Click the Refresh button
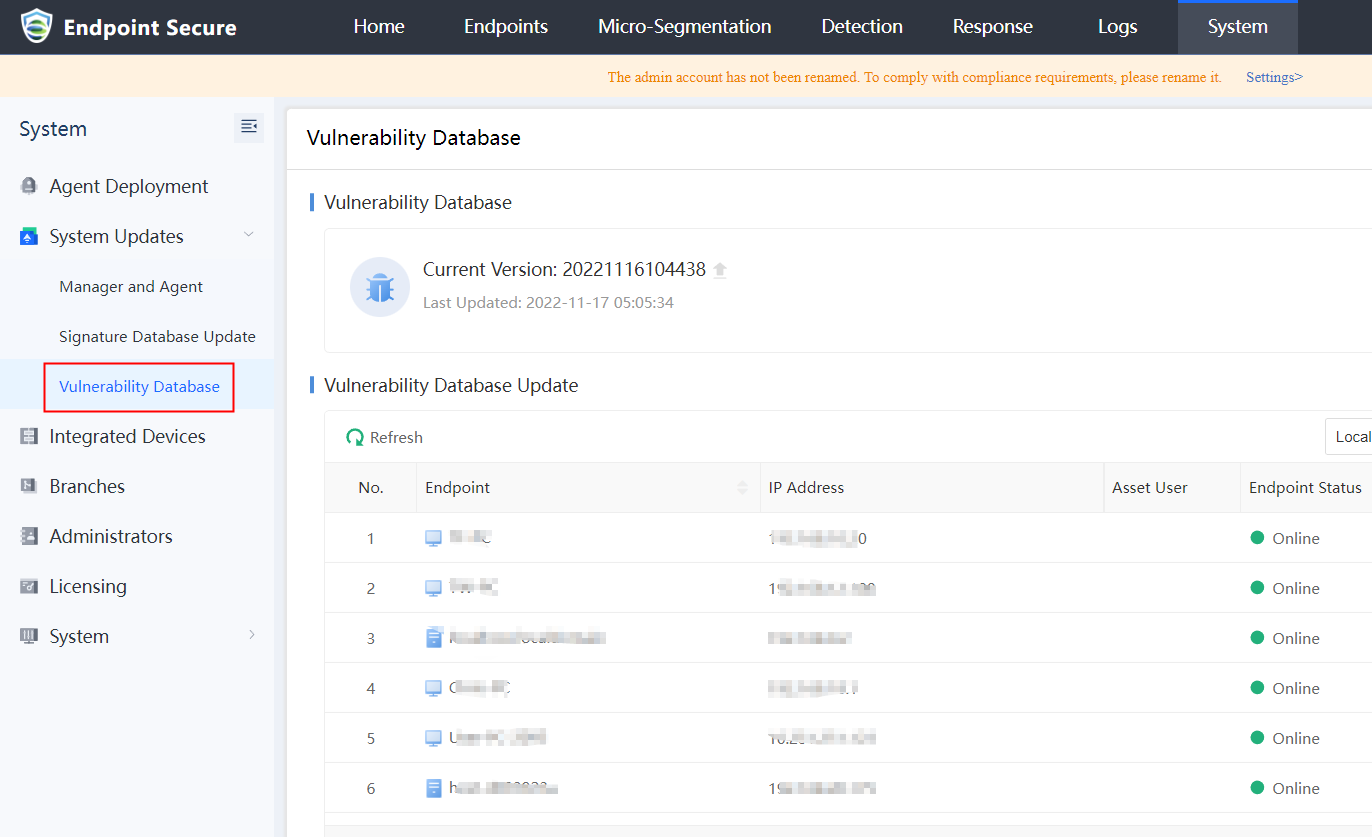The height and width of the screenshot is (837, 1372). (x=385, y=437)
